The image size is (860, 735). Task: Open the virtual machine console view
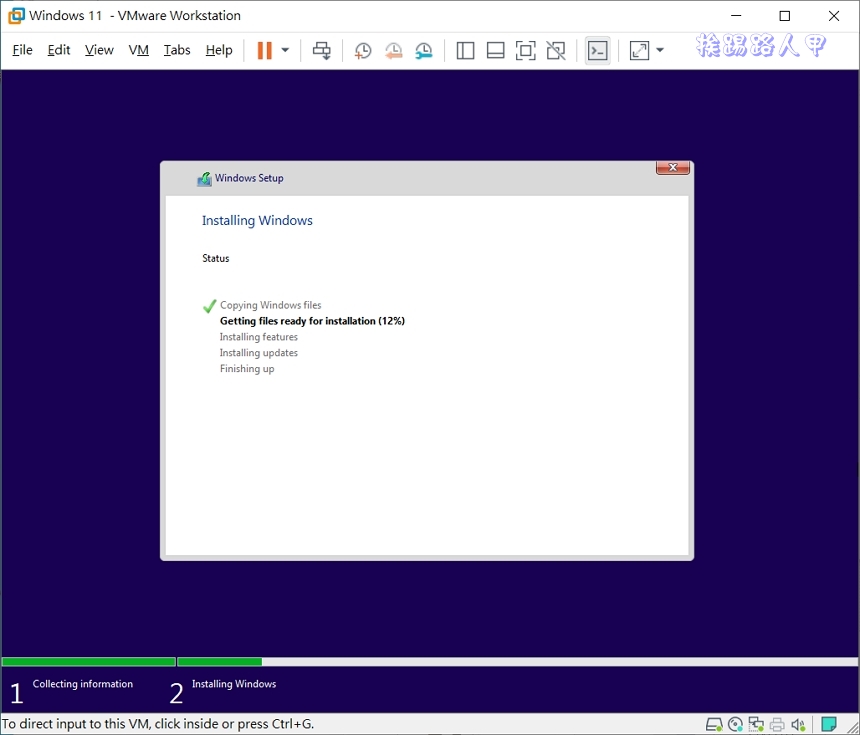597,50
